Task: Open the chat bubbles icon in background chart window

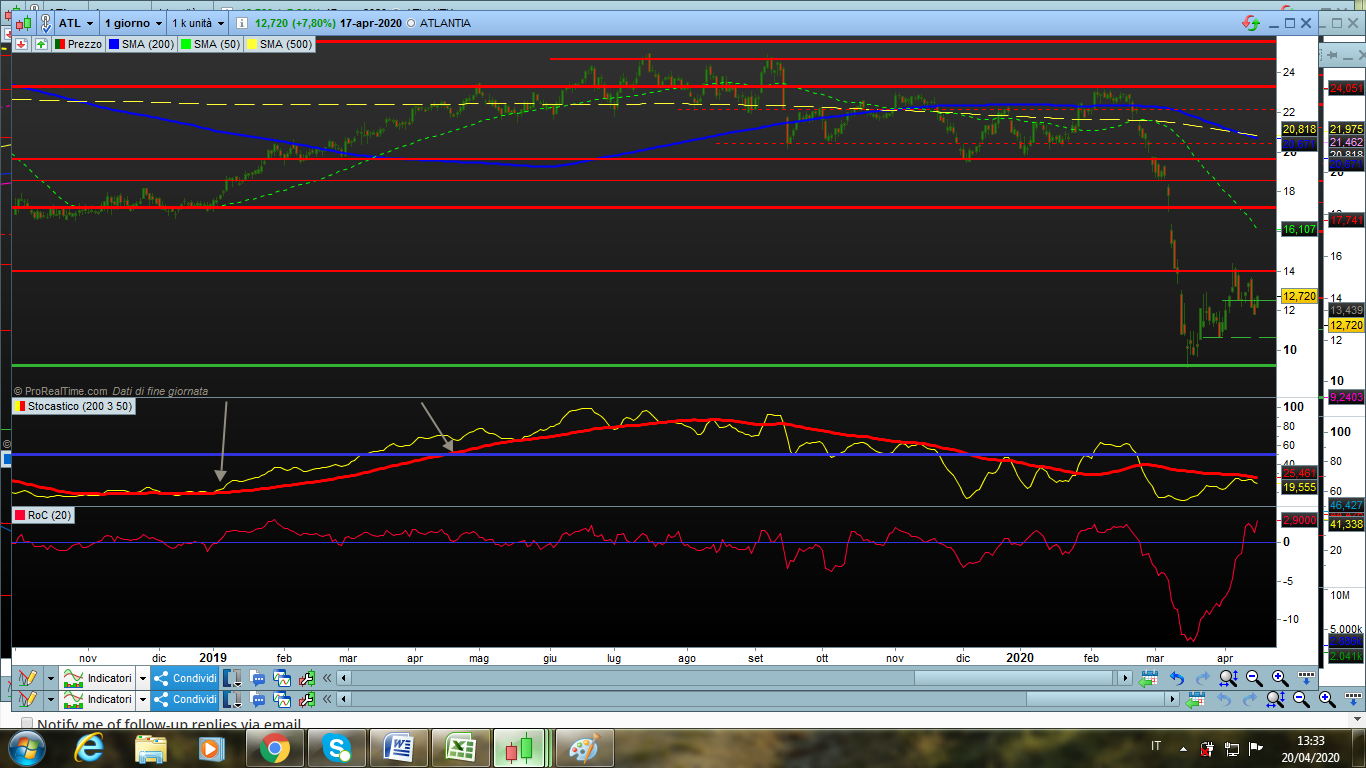Action: pos(257,699)
